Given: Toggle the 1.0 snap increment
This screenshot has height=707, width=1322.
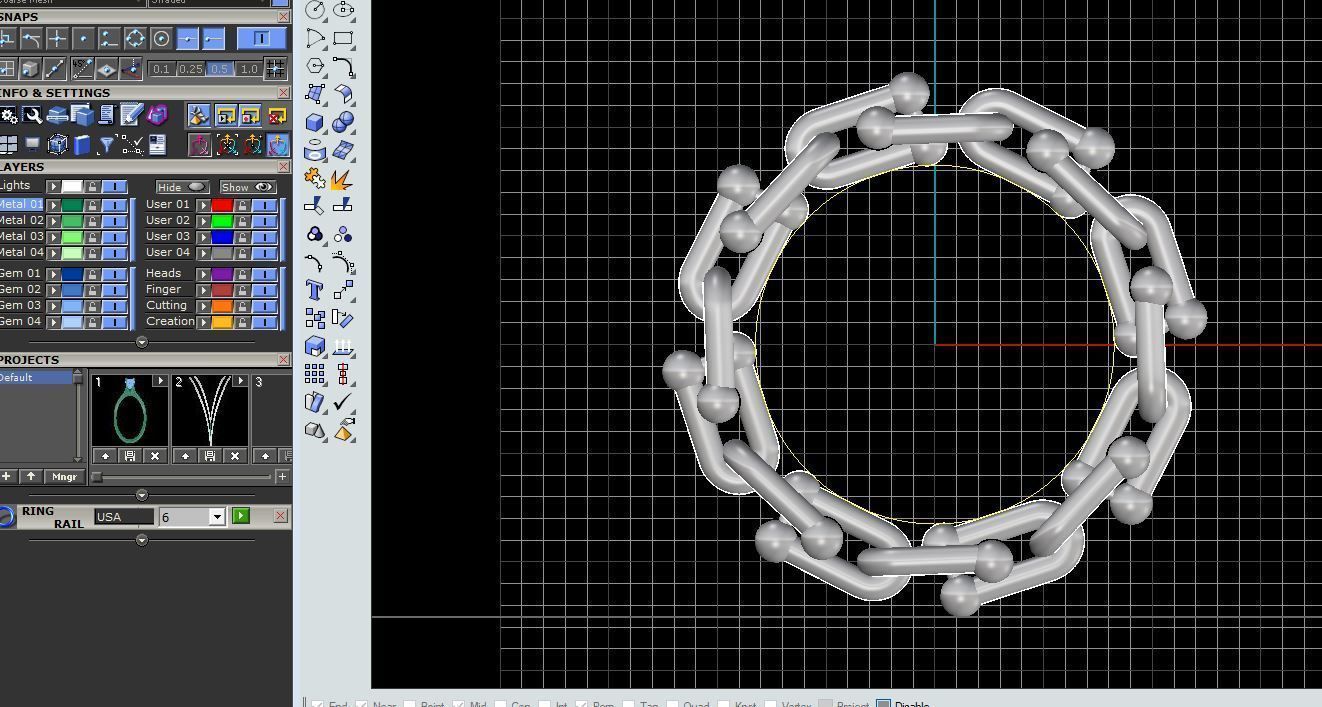Looking at the screenshot, I should pyautogui.click(x=248, y=69).
